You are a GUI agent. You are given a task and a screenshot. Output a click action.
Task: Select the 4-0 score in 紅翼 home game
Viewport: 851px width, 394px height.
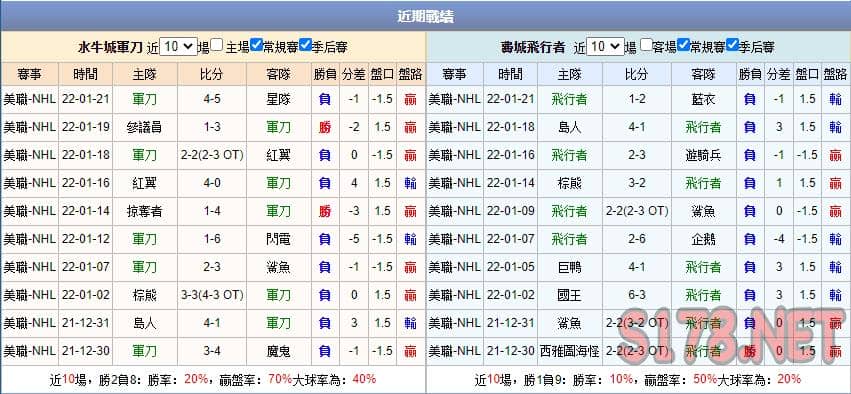[x=212, y=183]
